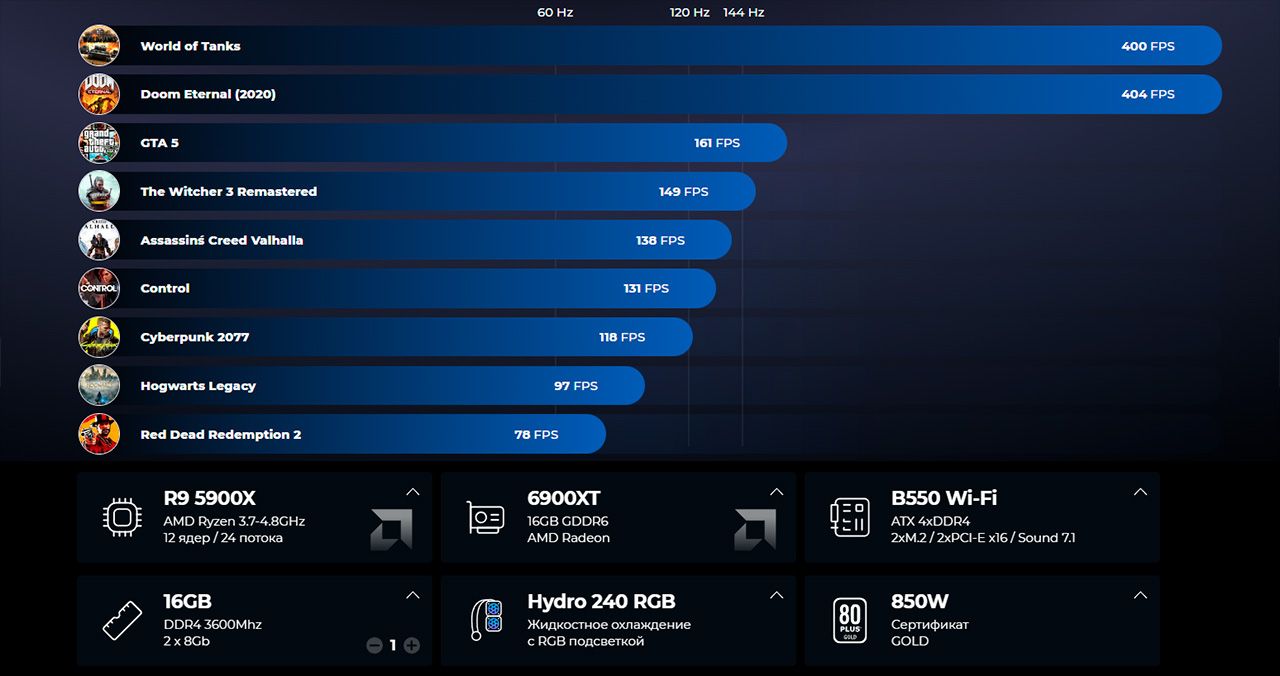This screenshot has width=1280, height=676.
Task: Click the Hydro 240 RGB heading
Action: click(601, 602)
